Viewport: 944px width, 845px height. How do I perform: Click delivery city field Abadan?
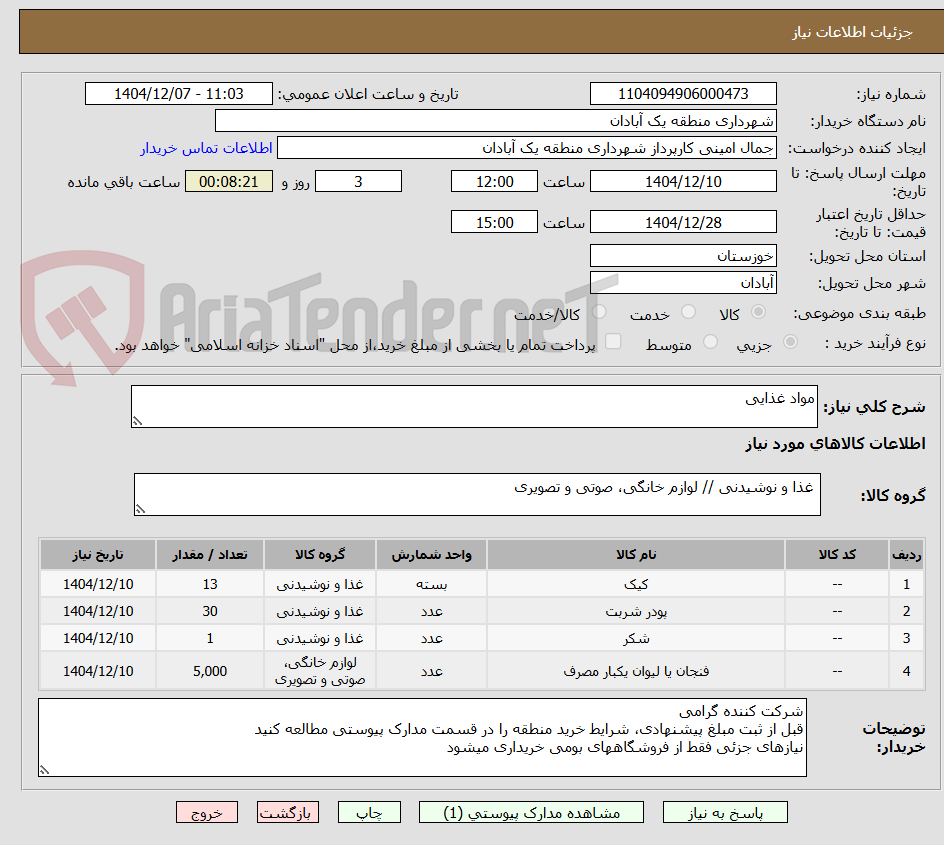(x=683, y=283)
